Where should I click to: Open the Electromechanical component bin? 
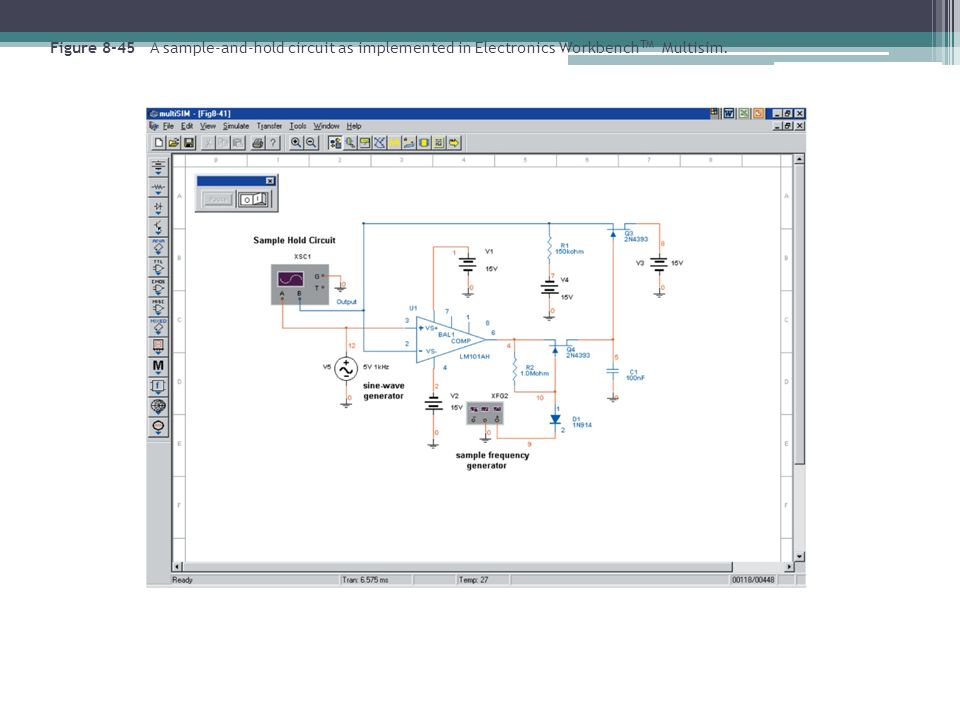pos(158,426)
